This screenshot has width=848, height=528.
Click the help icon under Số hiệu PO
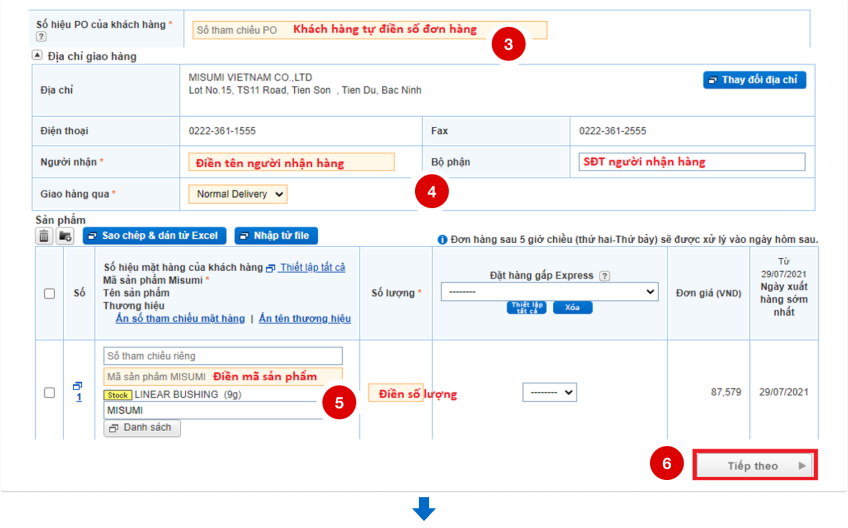[41, 37]
